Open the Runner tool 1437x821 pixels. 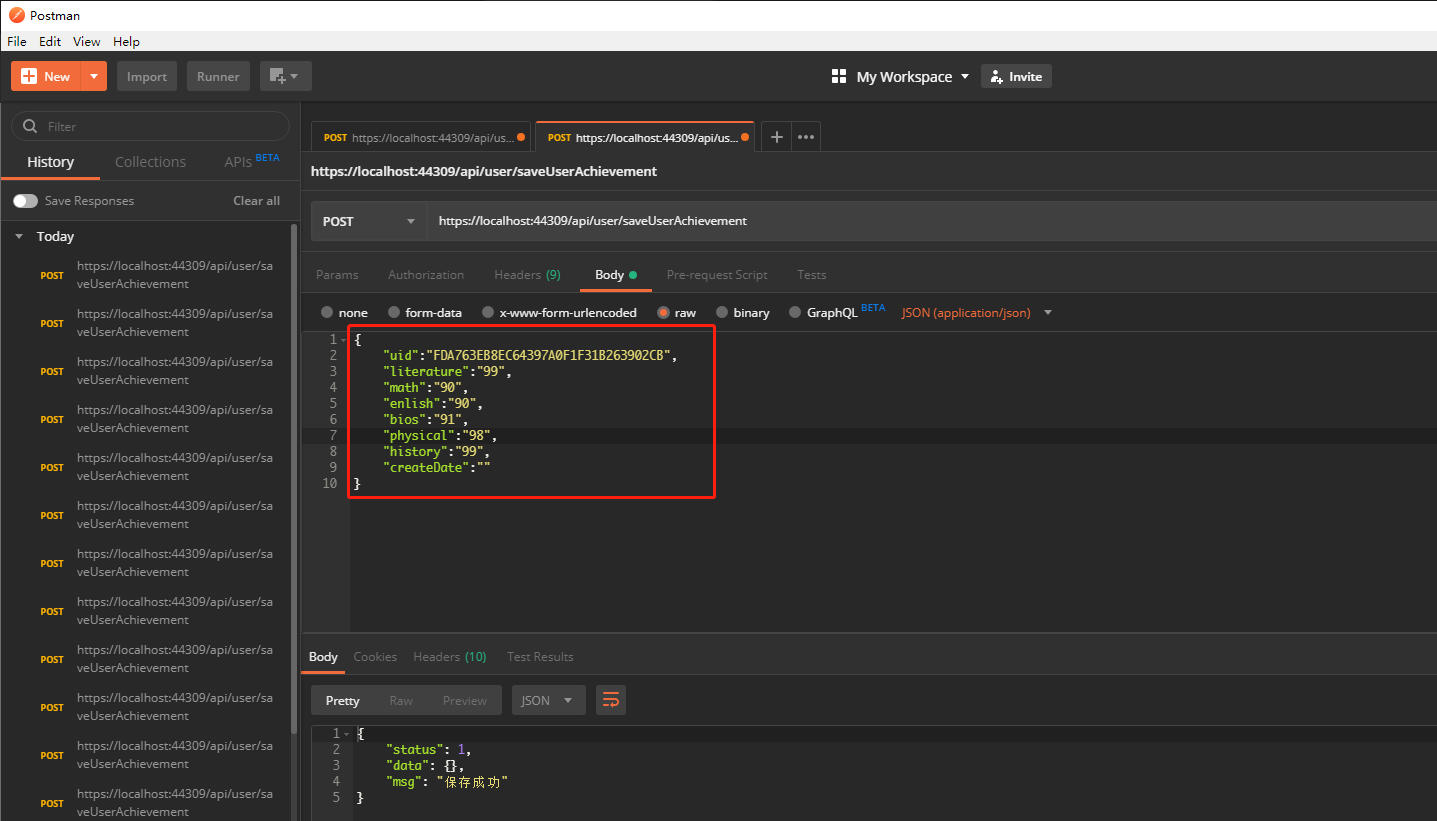point(218,75)
